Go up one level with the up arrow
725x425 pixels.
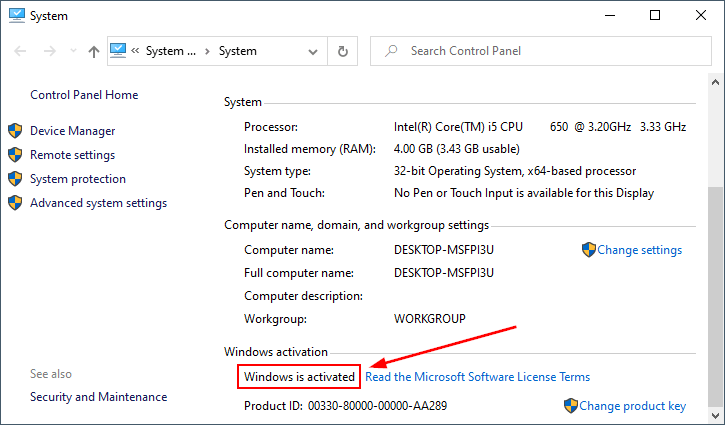[x=93, y=51]
